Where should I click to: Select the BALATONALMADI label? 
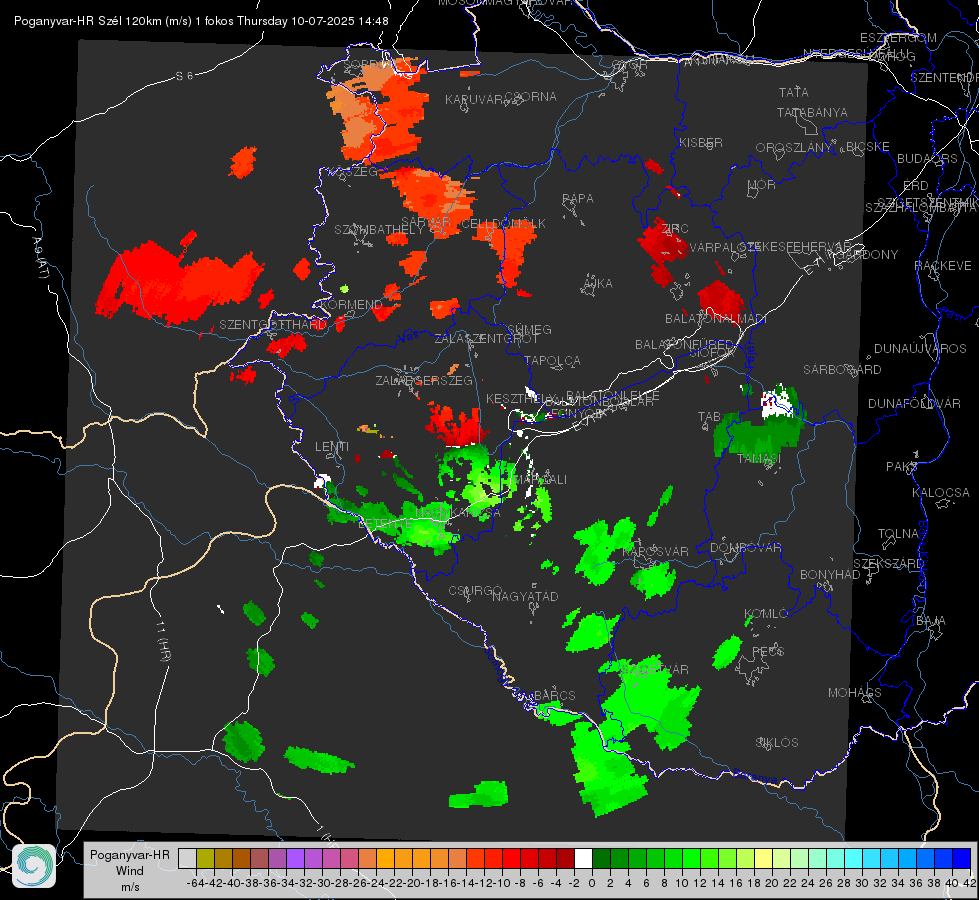[x=715, y=319]
